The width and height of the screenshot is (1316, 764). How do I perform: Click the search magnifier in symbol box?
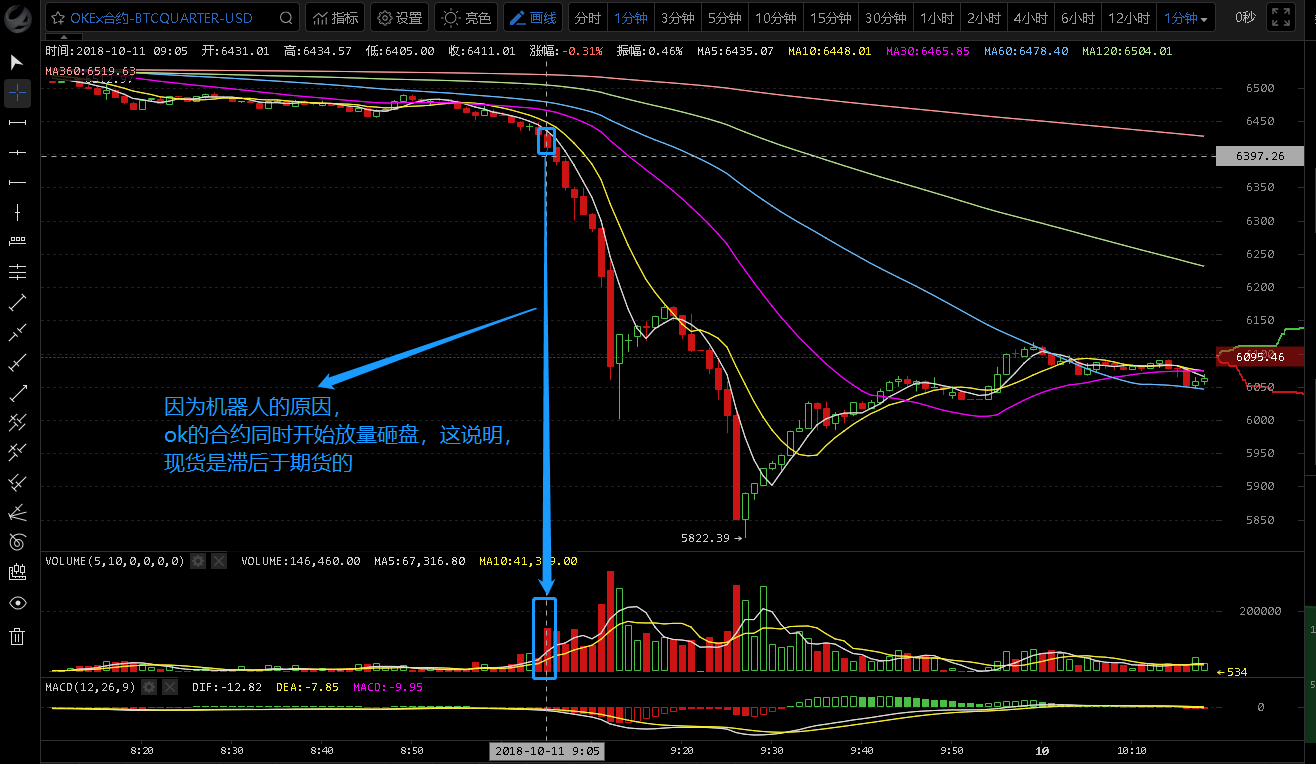click(x=287, y=18)
